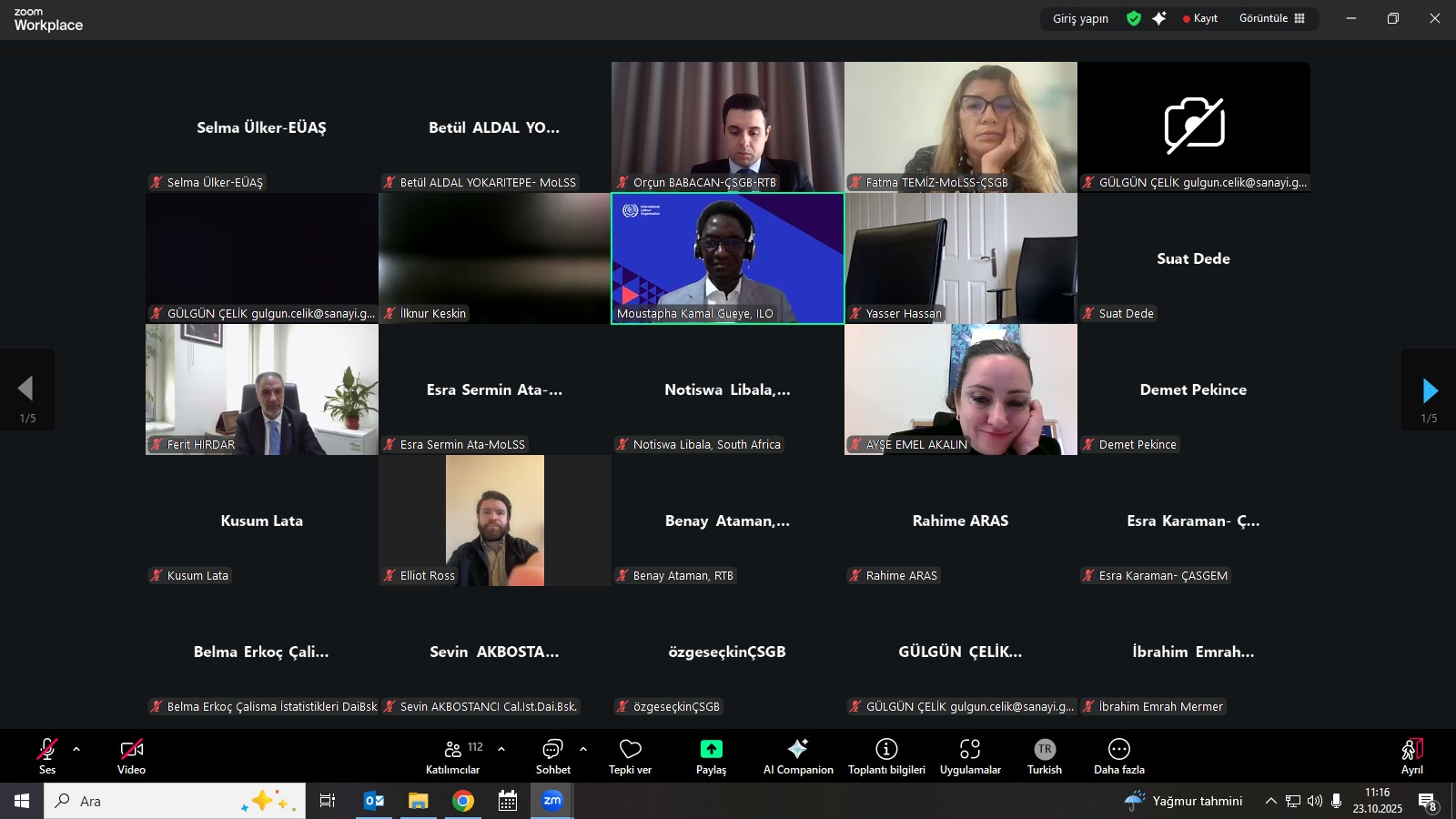Go to next gallery page with right arrow
Viewport: 1456px width, 819px height.
click(1430, 390)
